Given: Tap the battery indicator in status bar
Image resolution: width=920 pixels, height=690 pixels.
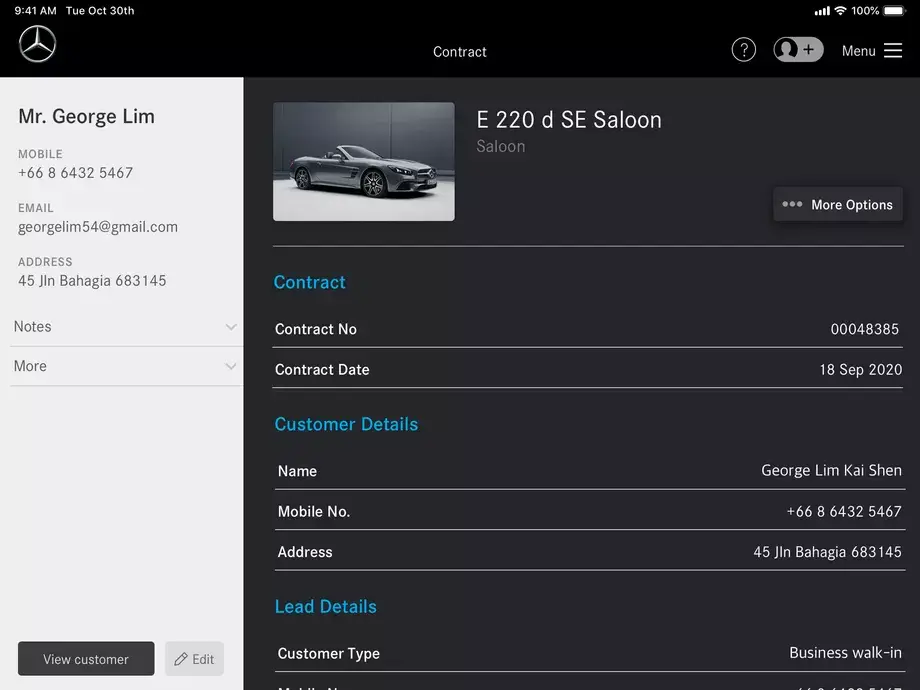Looking at the screenshot, I should pos(895,11).
